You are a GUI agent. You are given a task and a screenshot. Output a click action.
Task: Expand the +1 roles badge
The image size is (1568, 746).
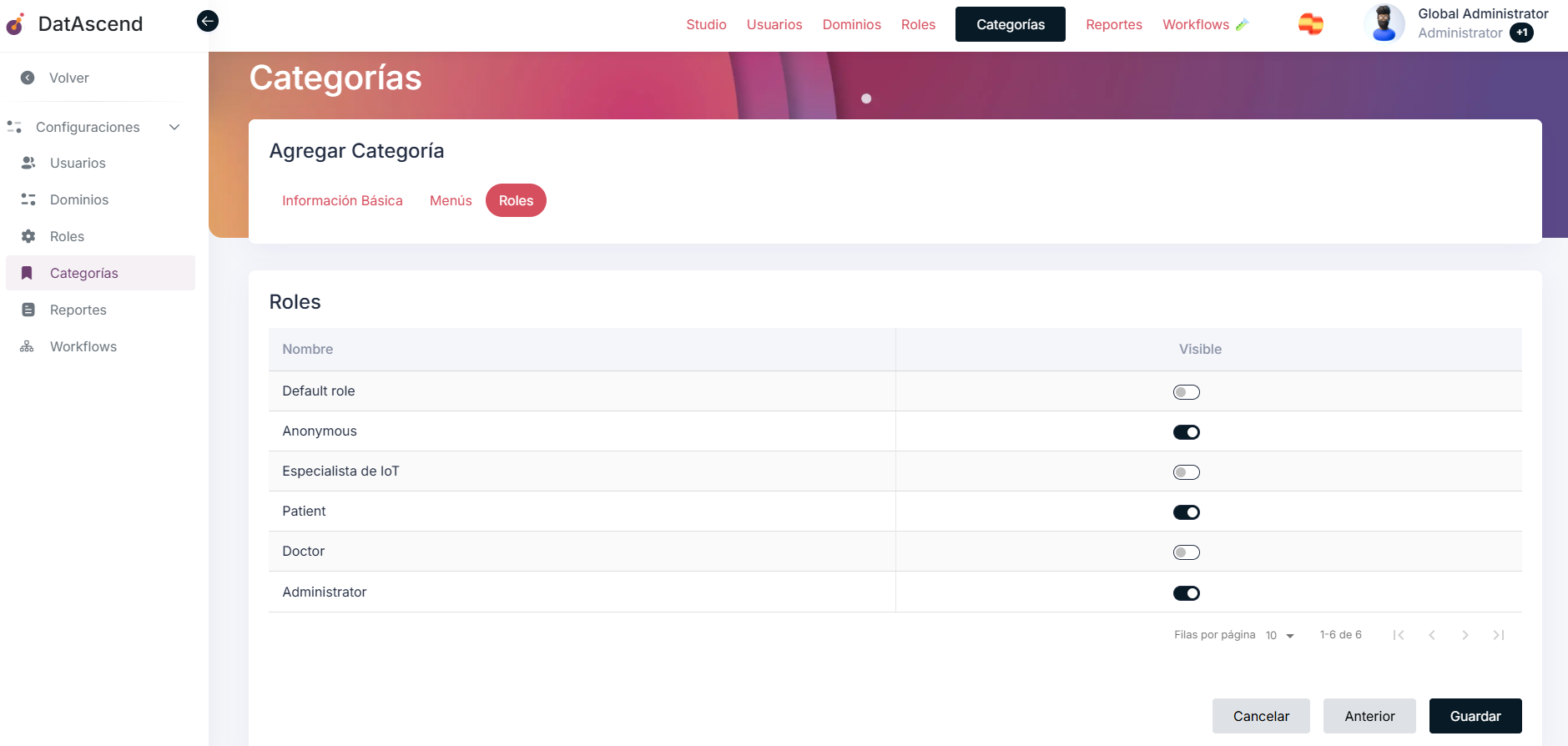pos(1521,33)
